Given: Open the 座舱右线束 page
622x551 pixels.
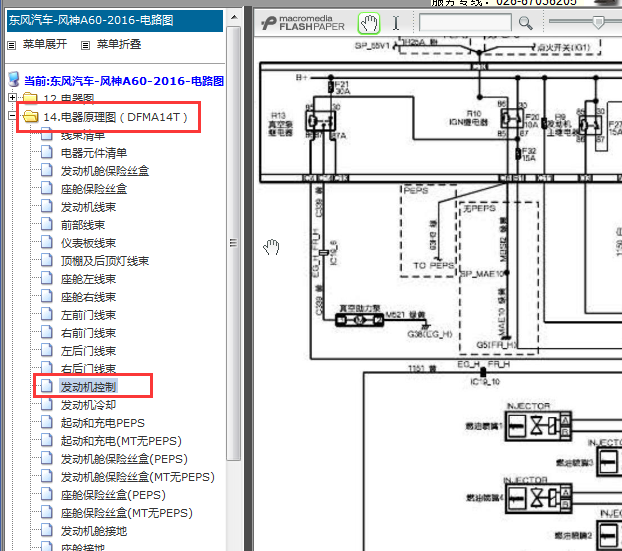Looking at the screenshot, I should point(88,297).
